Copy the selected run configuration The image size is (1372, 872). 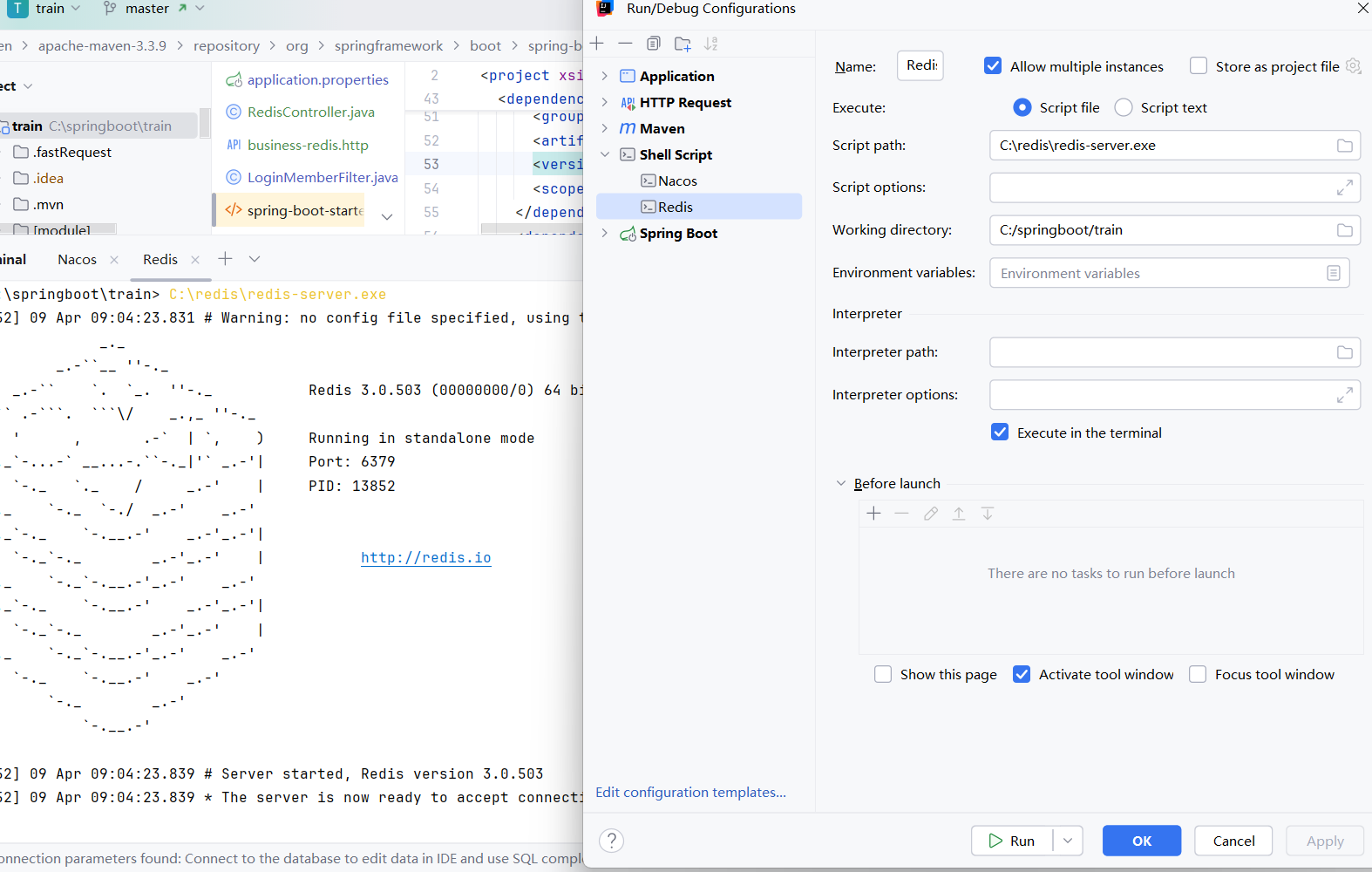click(x=654, y=44)
